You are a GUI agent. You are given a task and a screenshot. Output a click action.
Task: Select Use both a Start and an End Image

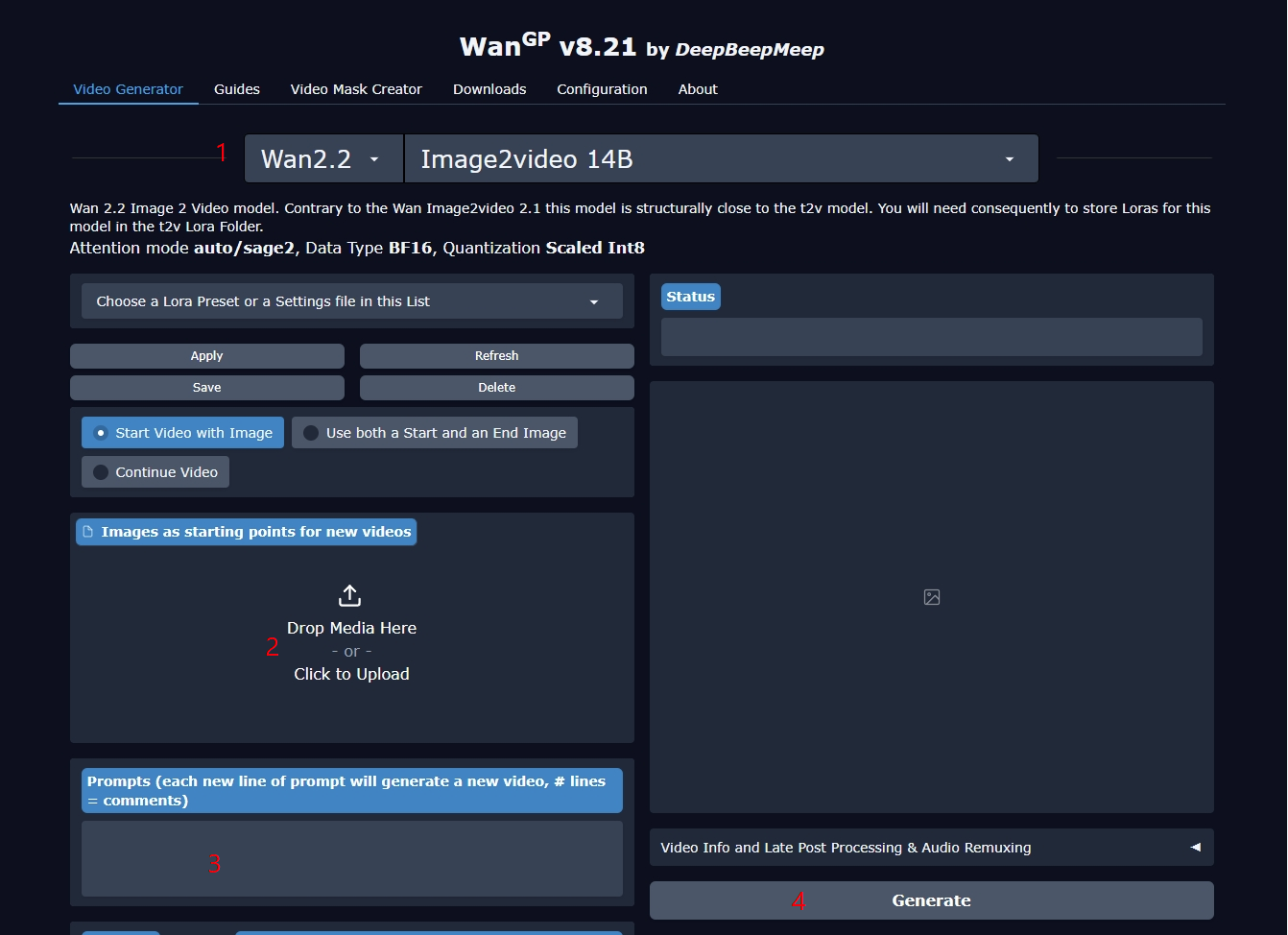[435, 433]
